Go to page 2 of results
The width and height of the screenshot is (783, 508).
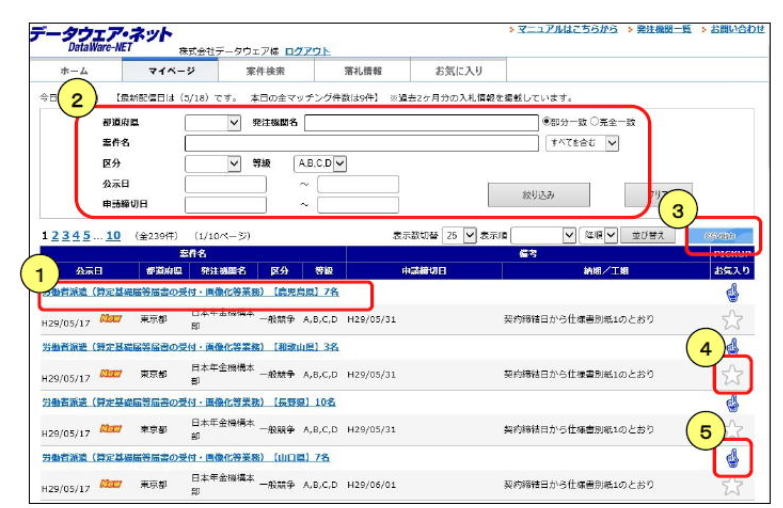(56, 235)
